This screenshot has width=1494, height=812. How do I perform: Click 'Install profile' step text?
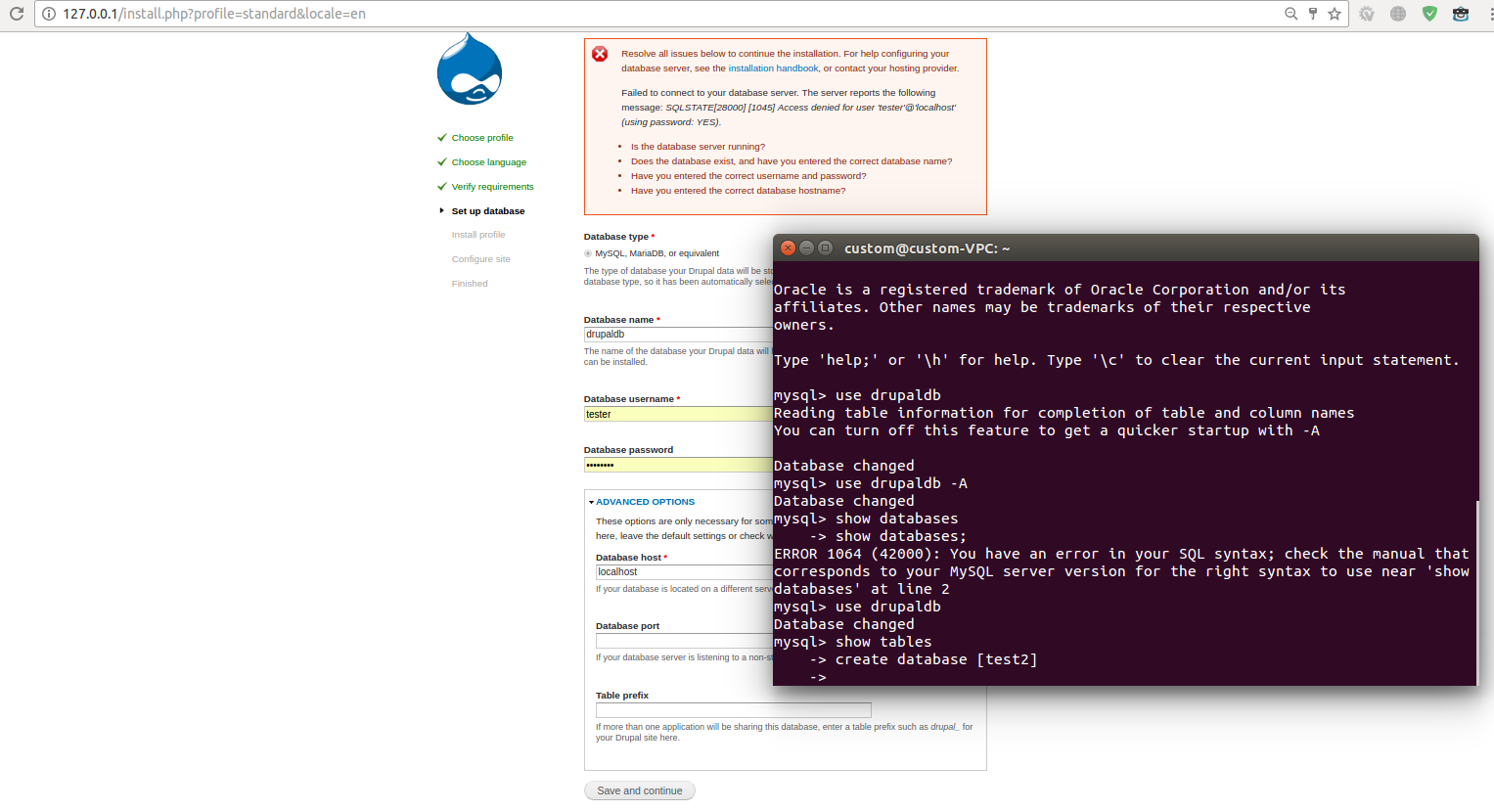coord(478,235)
